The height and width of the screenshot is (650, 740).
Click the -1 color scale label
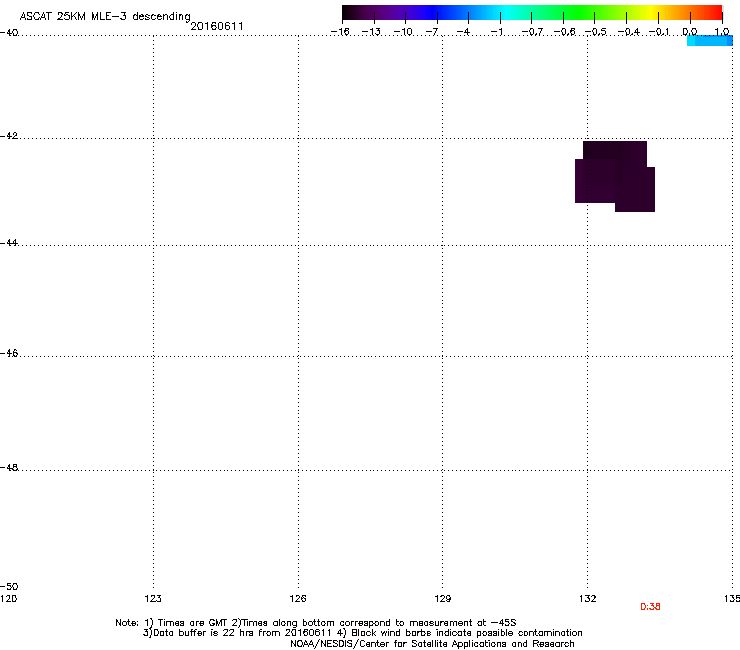(x=496, y=32)
